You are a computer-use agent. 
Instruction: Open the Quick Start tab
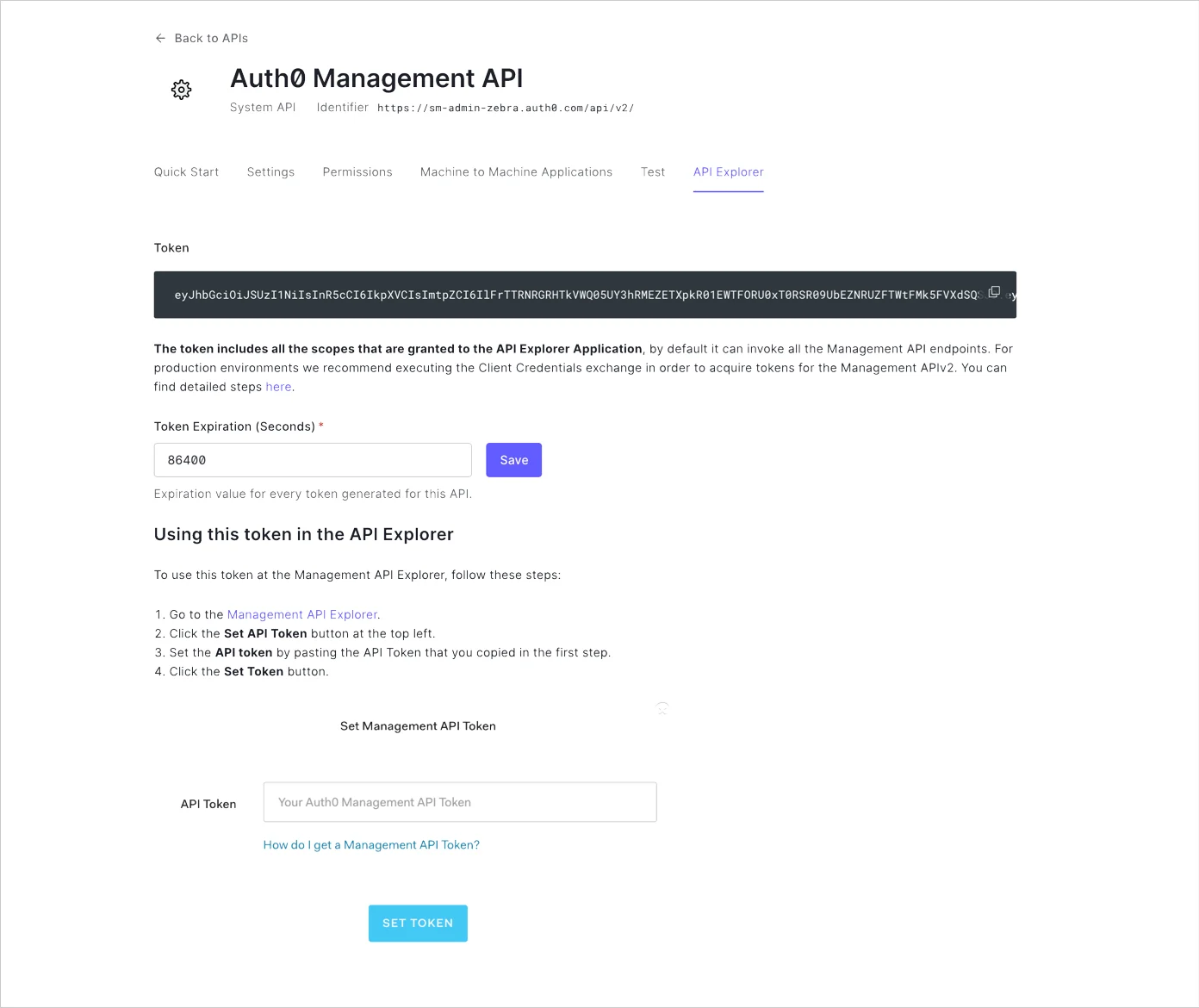[x=186, y=172]
